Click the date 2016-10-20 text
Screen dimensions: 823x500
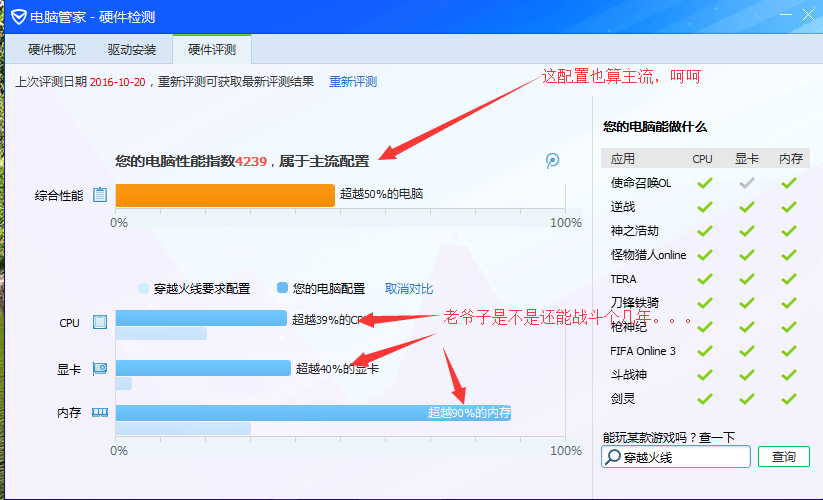coord(118,82)
